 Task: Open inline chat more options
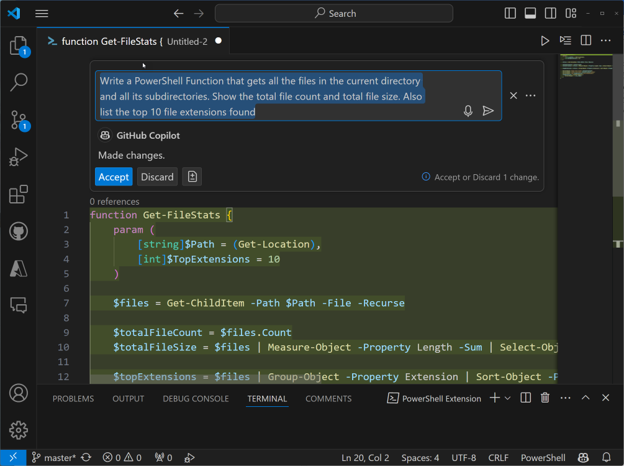point(530,96)
